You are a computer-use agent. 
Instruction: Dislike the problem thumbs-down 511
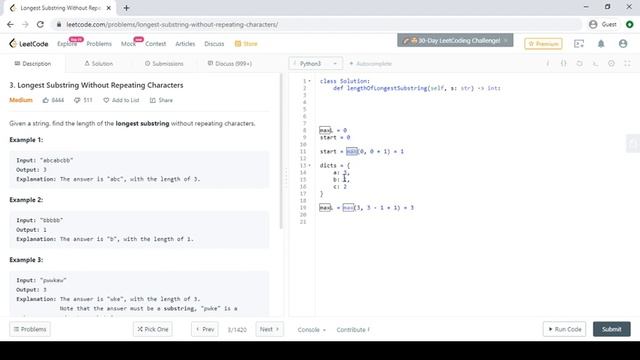(83, 100)
